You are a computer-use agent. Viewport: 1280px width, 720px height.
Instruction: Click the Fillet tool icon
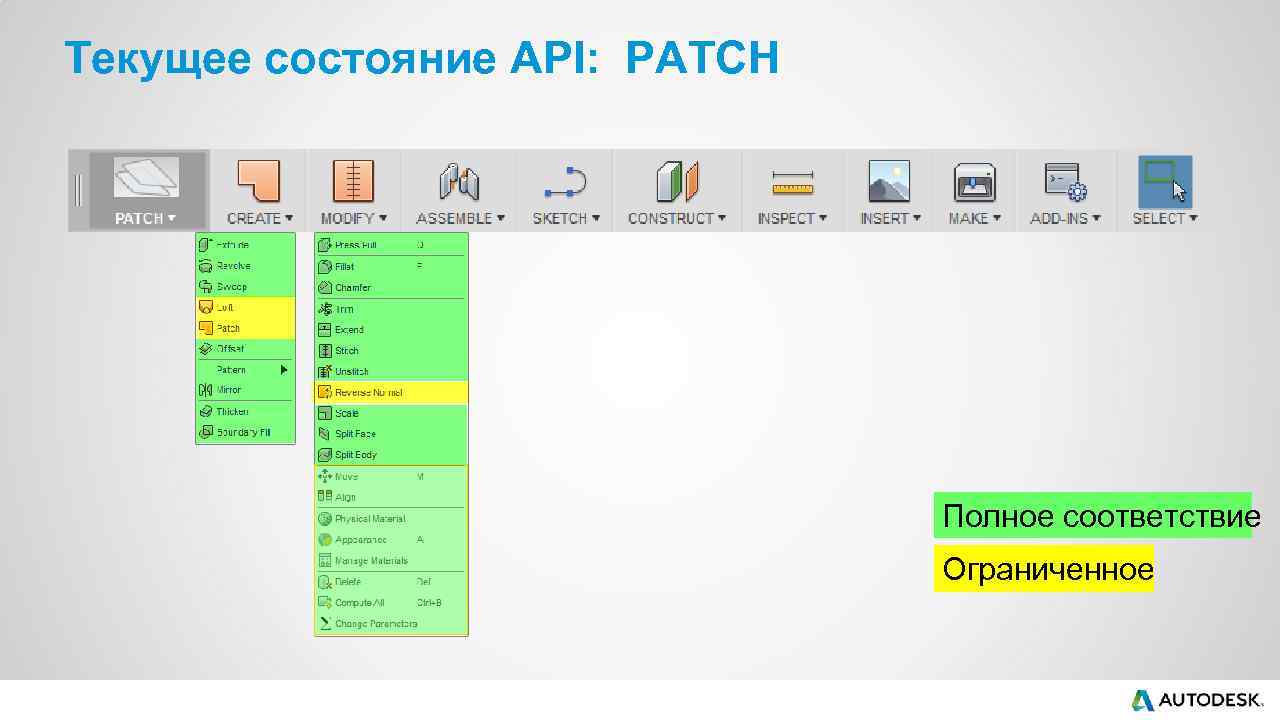(x=326, y=266)
